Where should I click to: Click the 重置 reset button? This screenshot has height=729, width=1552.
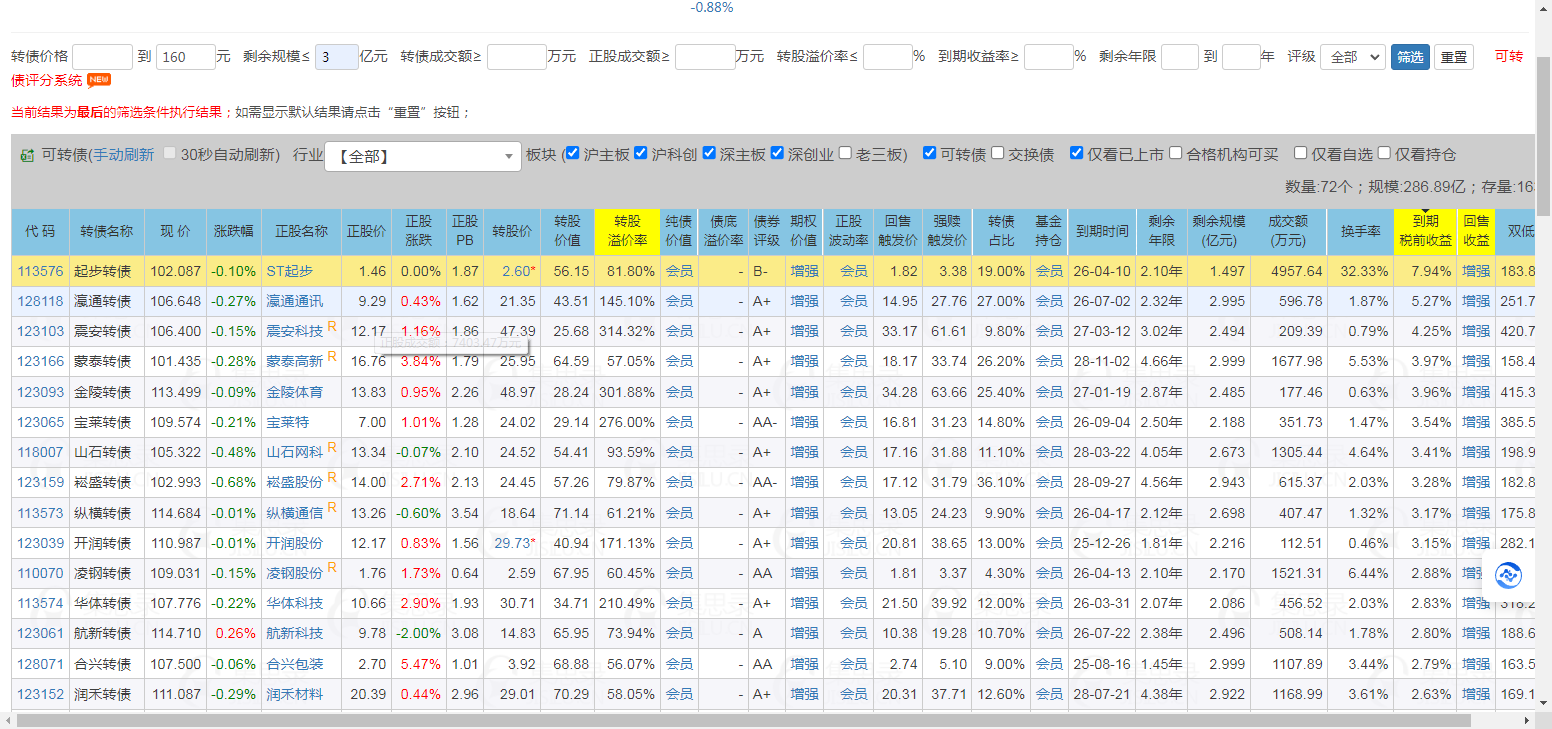pos(1453,57)
